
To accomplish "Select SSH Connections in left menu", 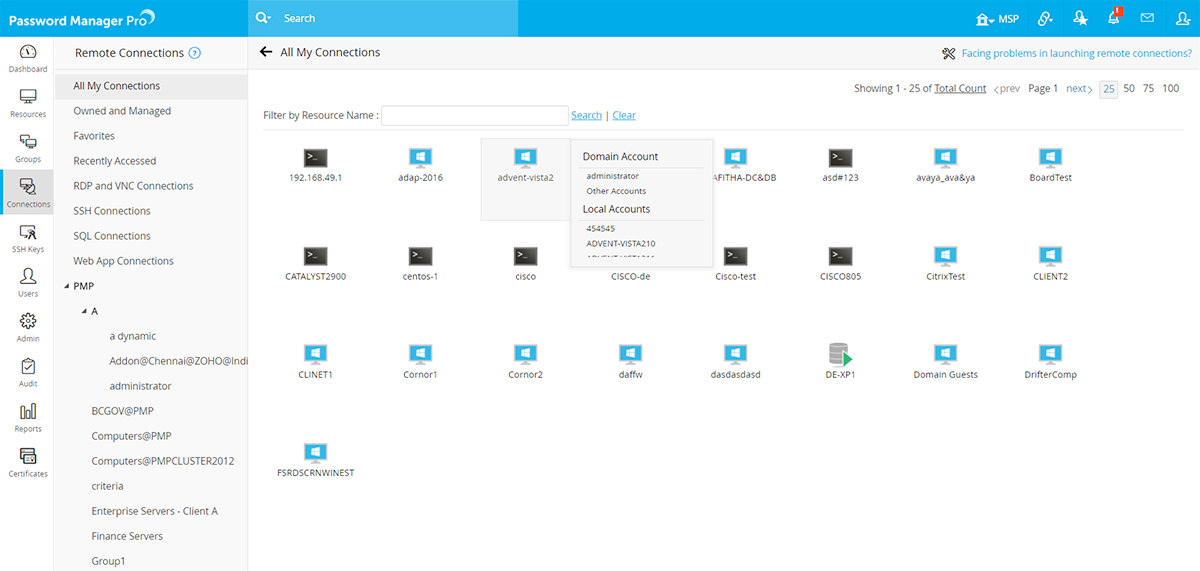I will tap(112, 211).
